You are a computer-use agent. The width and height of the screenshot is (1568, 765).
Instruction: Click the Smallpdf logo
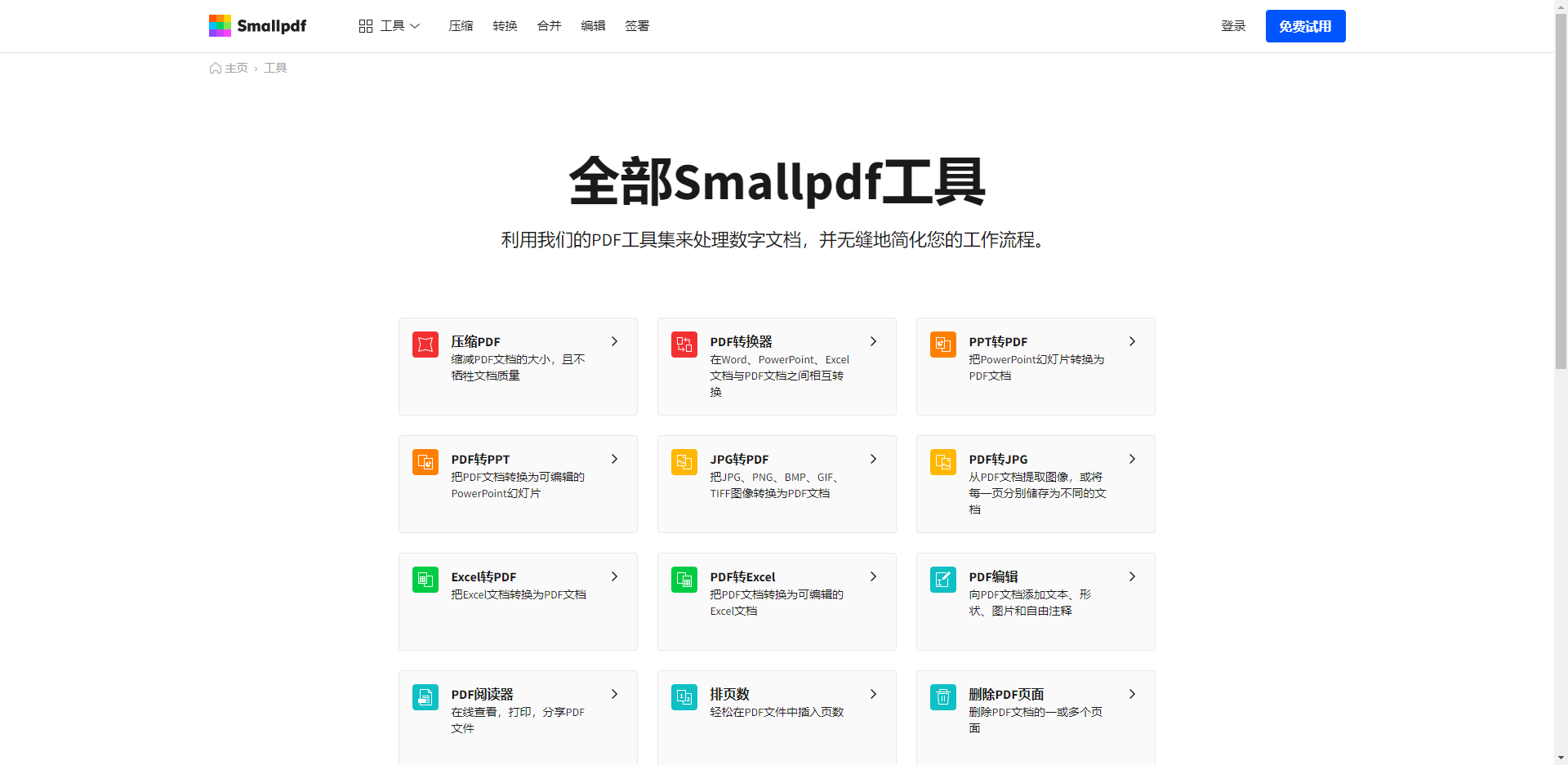coord(257,25)
